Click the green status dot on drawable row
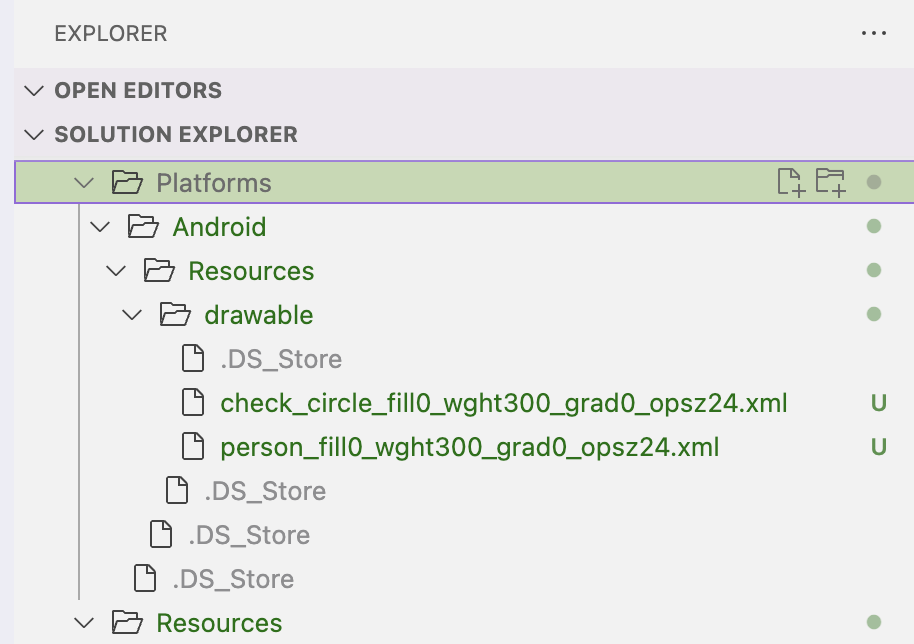The width and height of the screenshot is (914, 644). (x=872, y=314)
